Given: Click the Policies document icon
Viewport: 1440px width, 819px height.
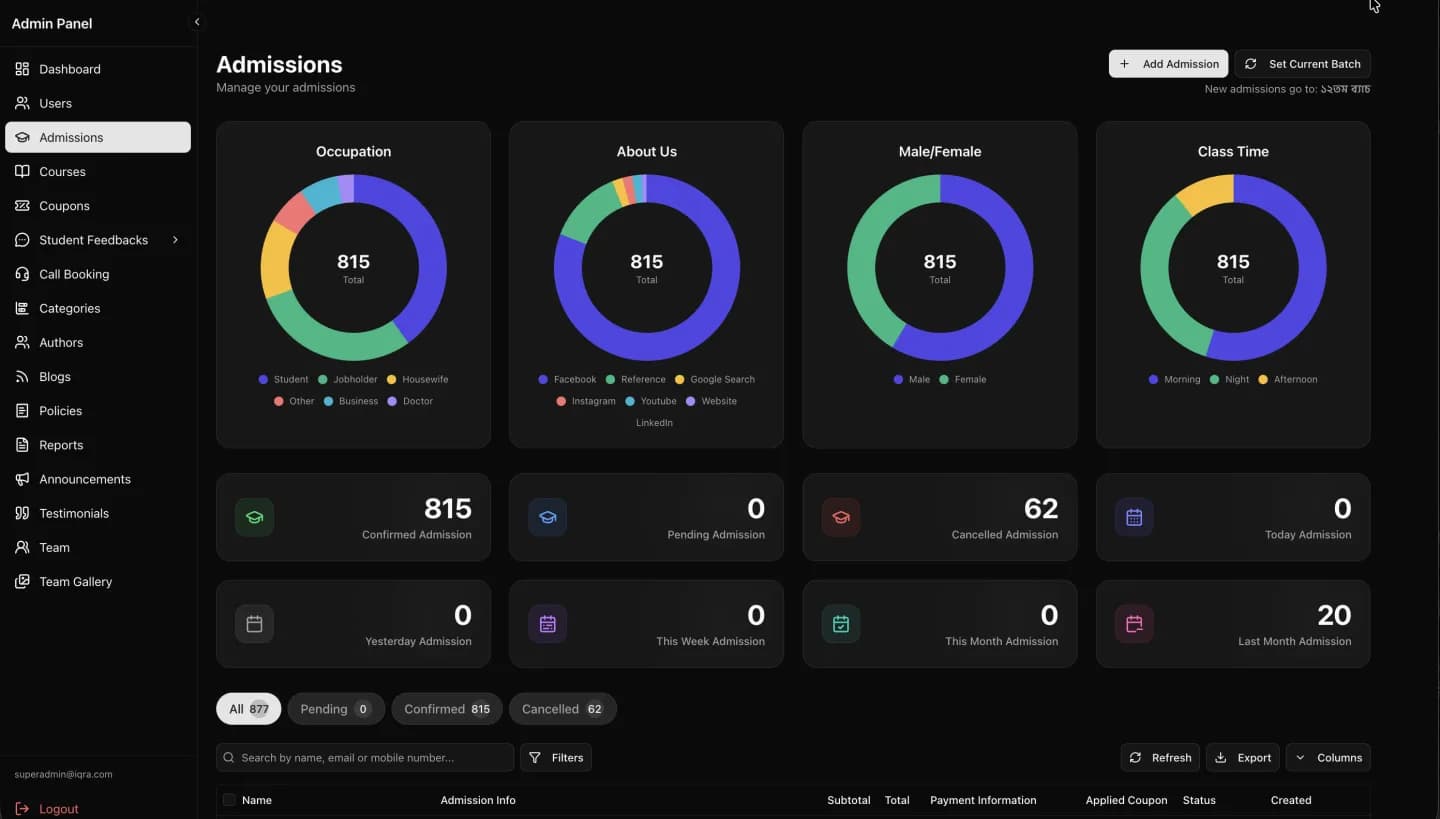Looking at the screenshot, I should [22, 410].
